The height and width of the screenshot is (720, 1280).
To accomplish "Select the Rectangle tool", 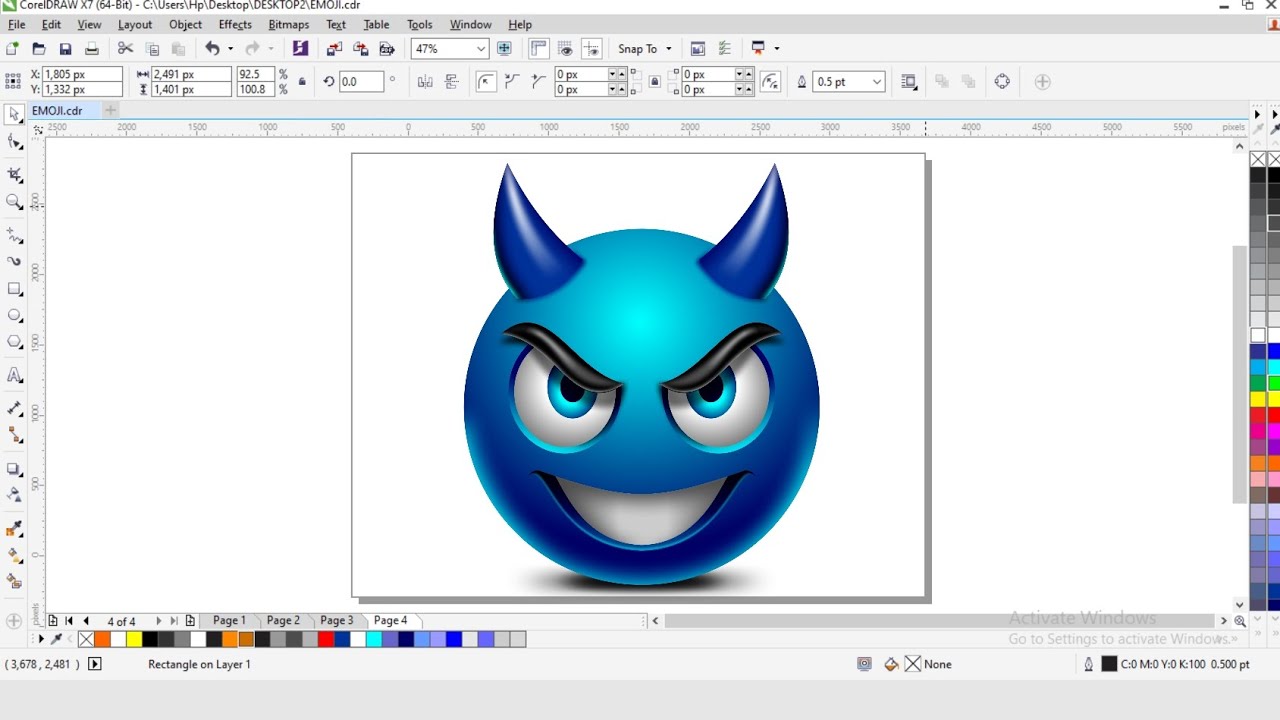I will coord(14,289).
